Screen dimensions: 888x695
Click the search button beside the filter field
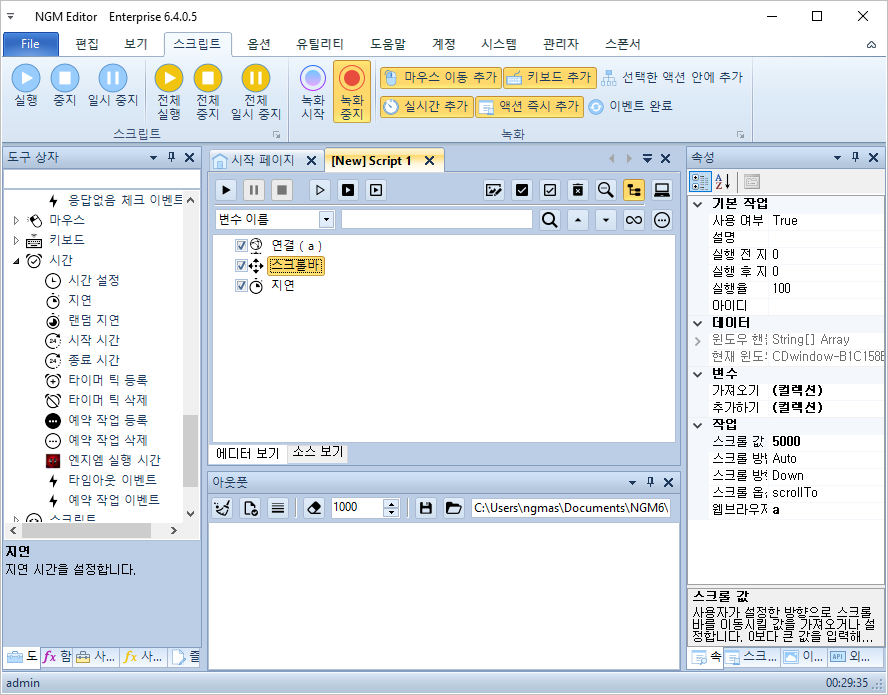(549, 220)
